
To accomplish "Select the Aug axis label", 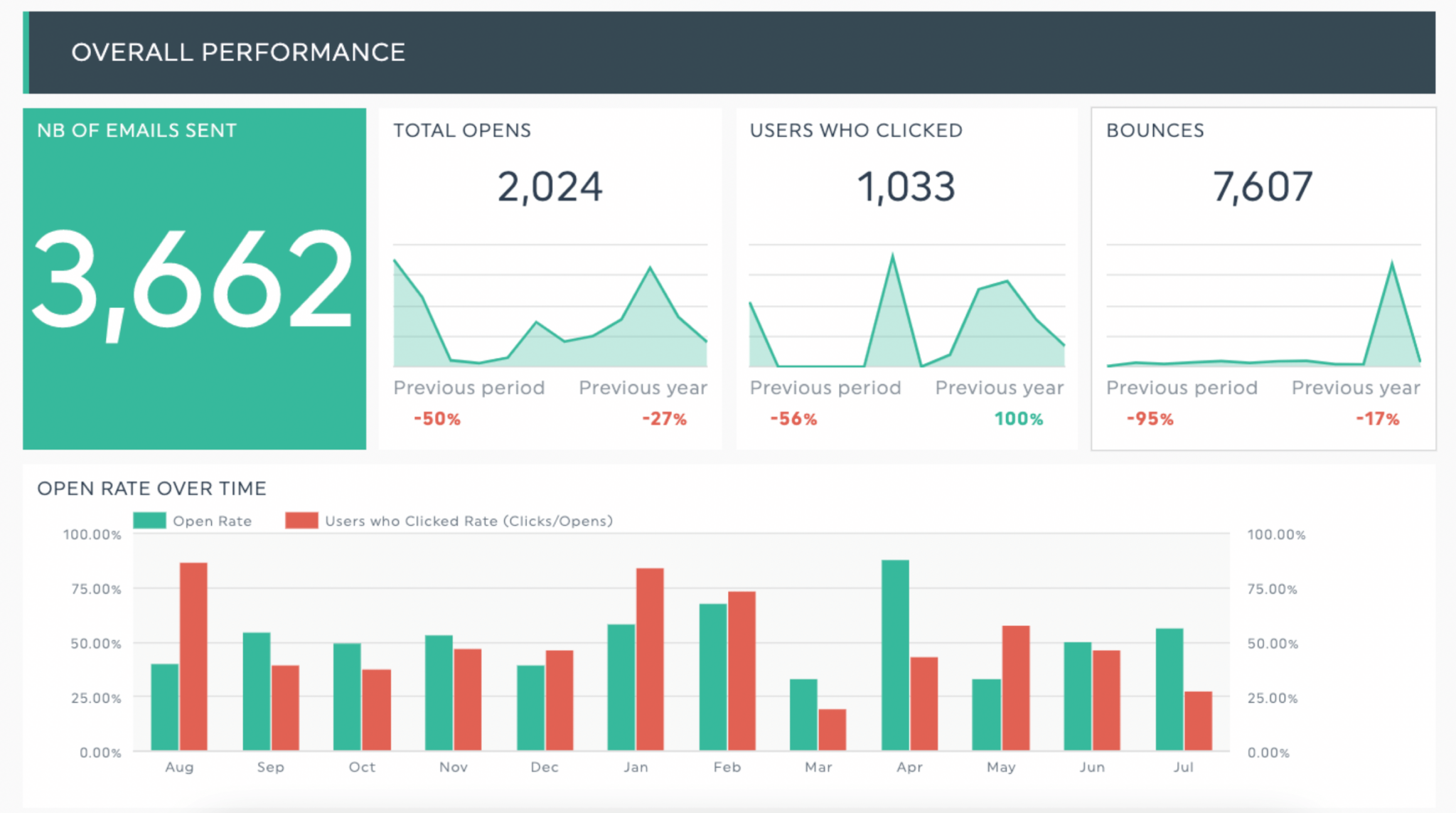I will click(180, 767).
